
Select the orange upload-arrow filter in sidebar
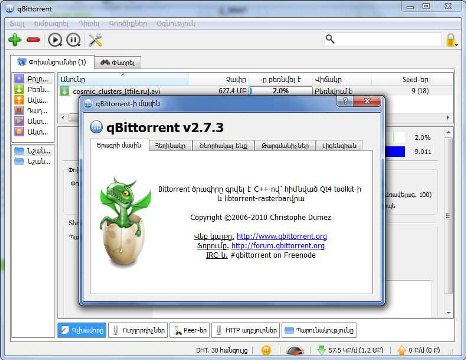click(33, 100)
